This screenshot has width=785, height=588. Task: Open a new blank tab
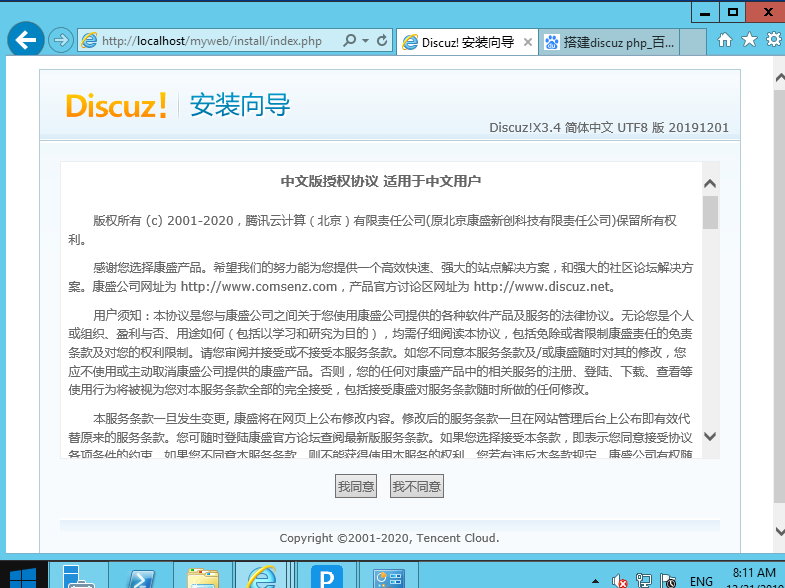pyautogui.click(x=693, y=42)
